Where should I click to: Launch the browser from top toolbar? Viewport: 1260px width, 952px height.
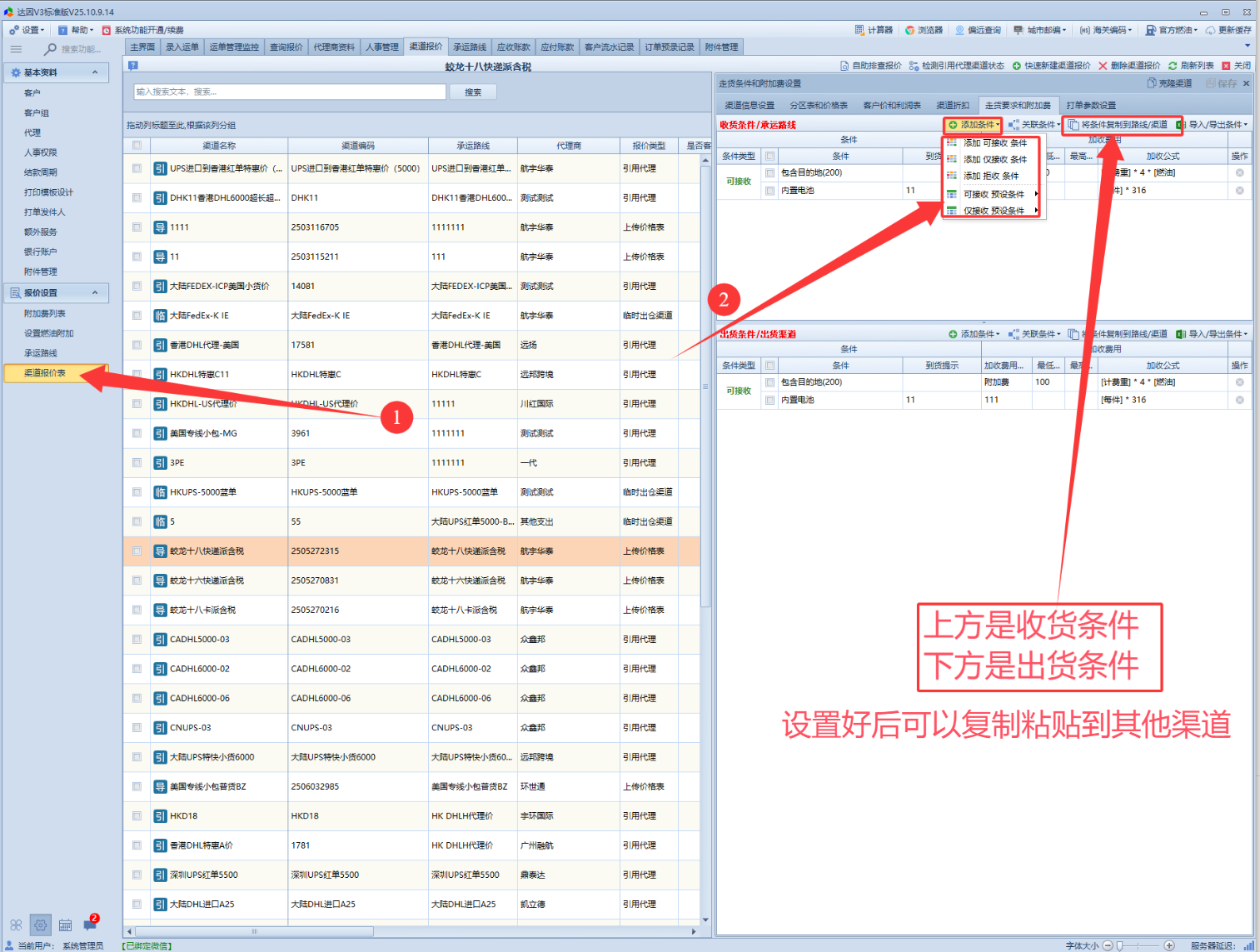(x=924, y=30)
